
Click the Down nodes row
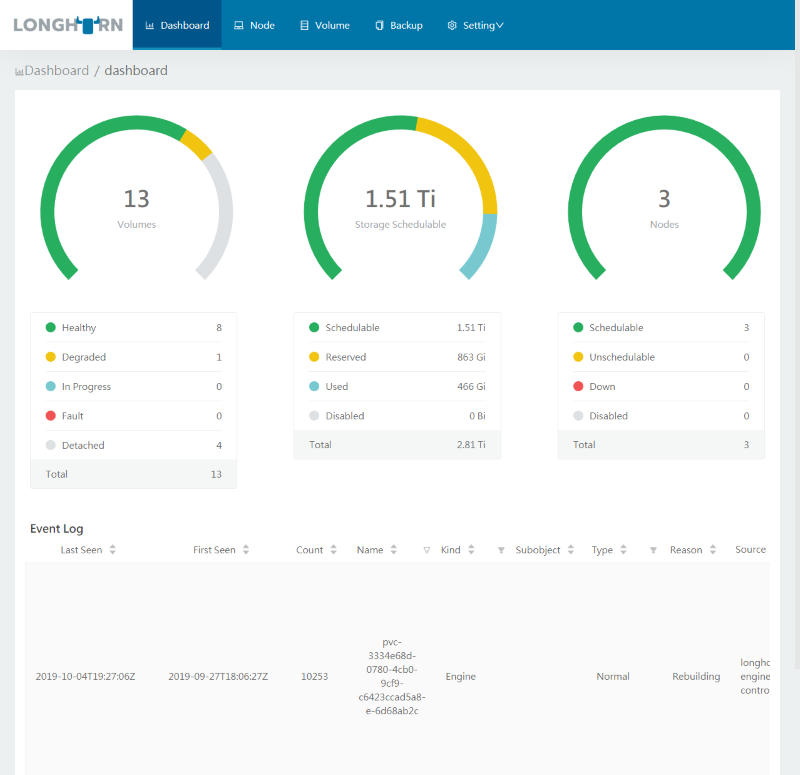661,387
